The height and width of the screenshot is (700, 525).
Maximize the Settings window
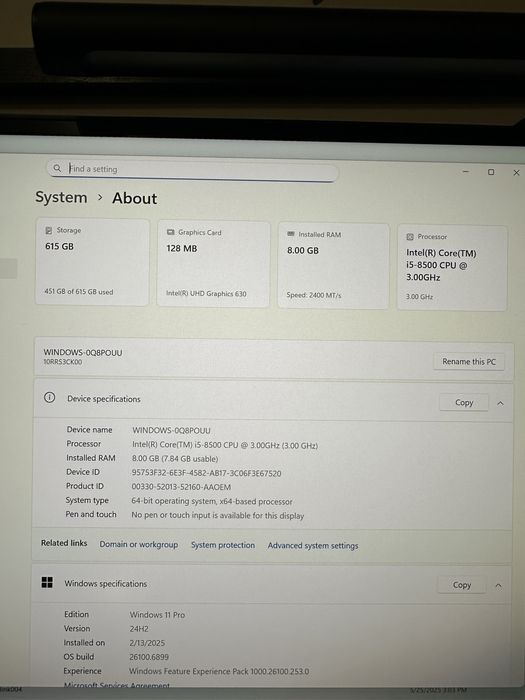(491, 172)
